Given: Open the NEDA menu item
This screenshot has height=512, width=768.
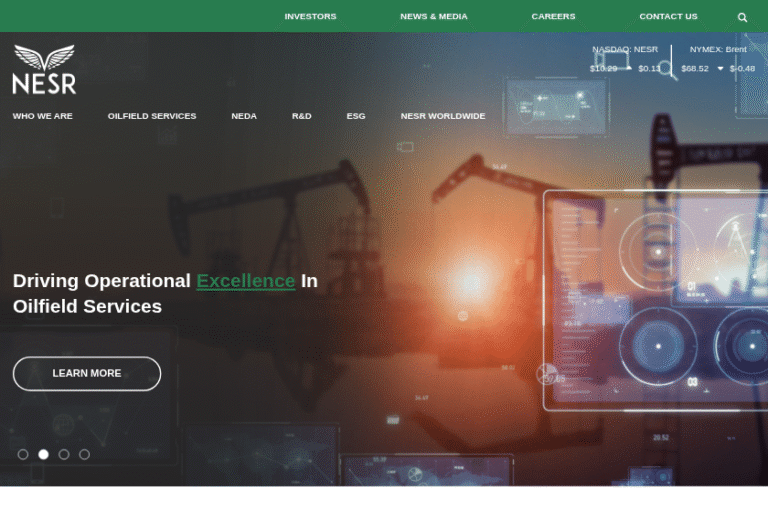Looking at the screenshot, I should 244,116.
